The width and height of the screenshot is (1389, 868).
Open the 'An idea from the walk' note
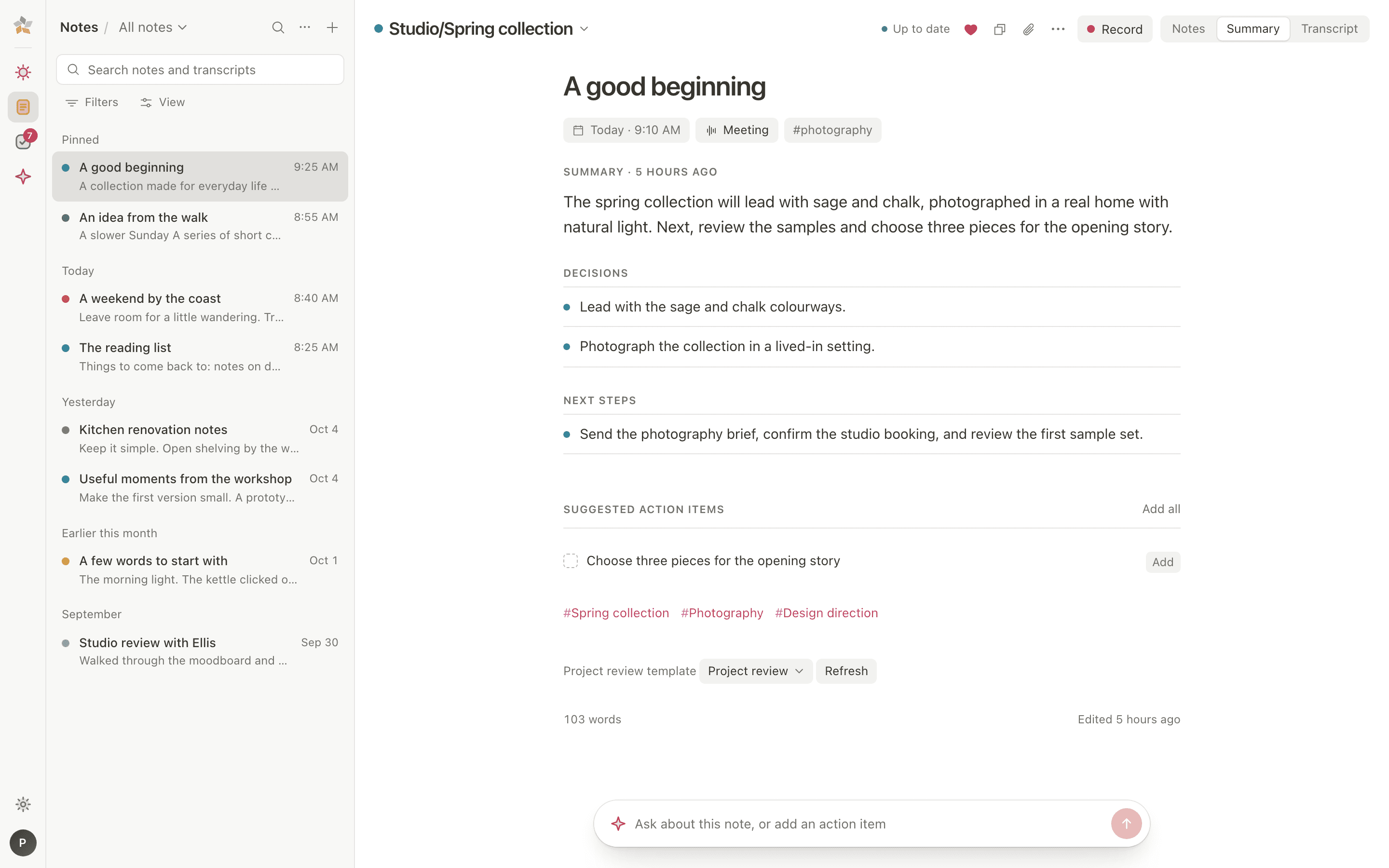click(x=200, y=226)
